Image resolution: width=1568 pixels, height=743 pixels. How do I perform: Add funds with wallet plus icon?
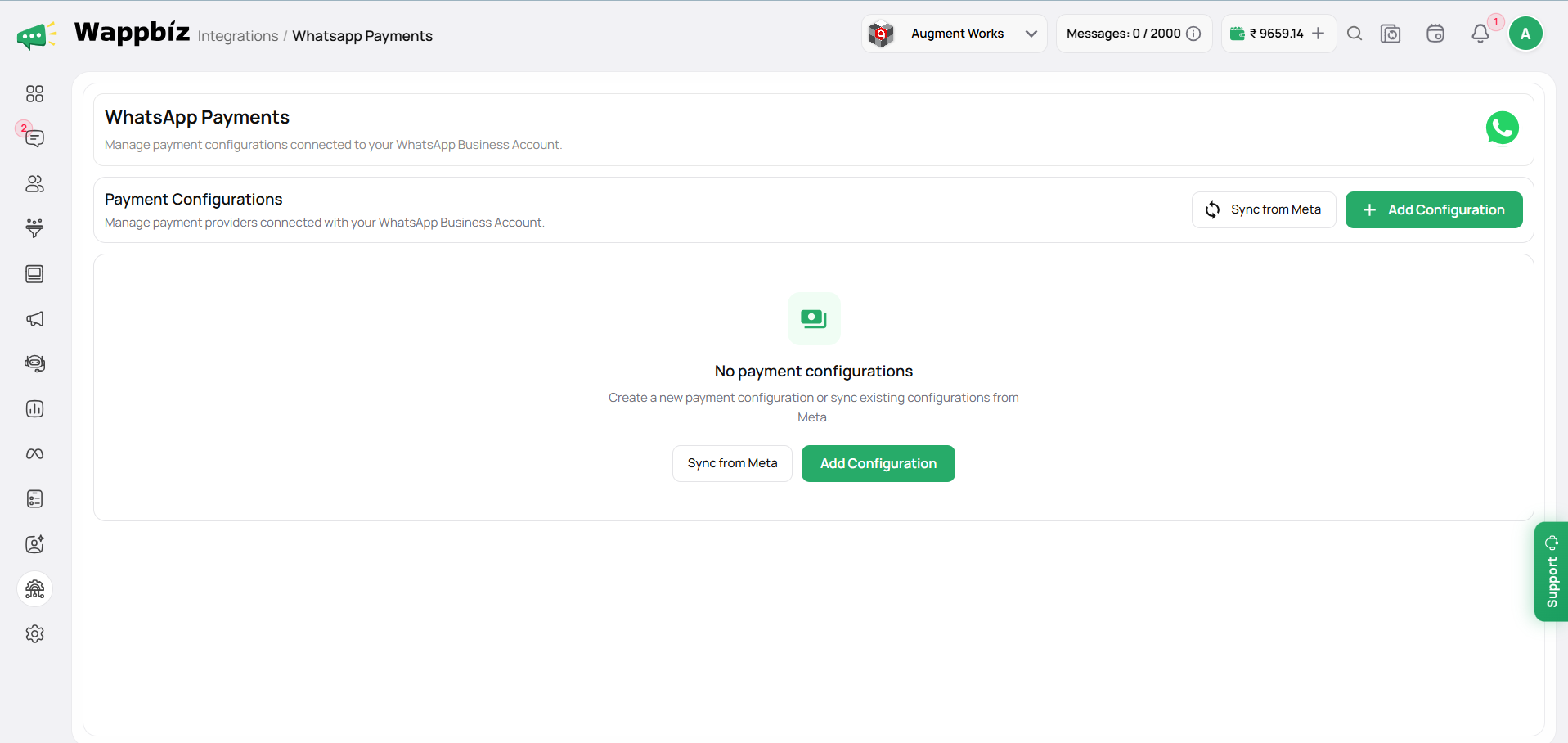[x=1318, y=34]
